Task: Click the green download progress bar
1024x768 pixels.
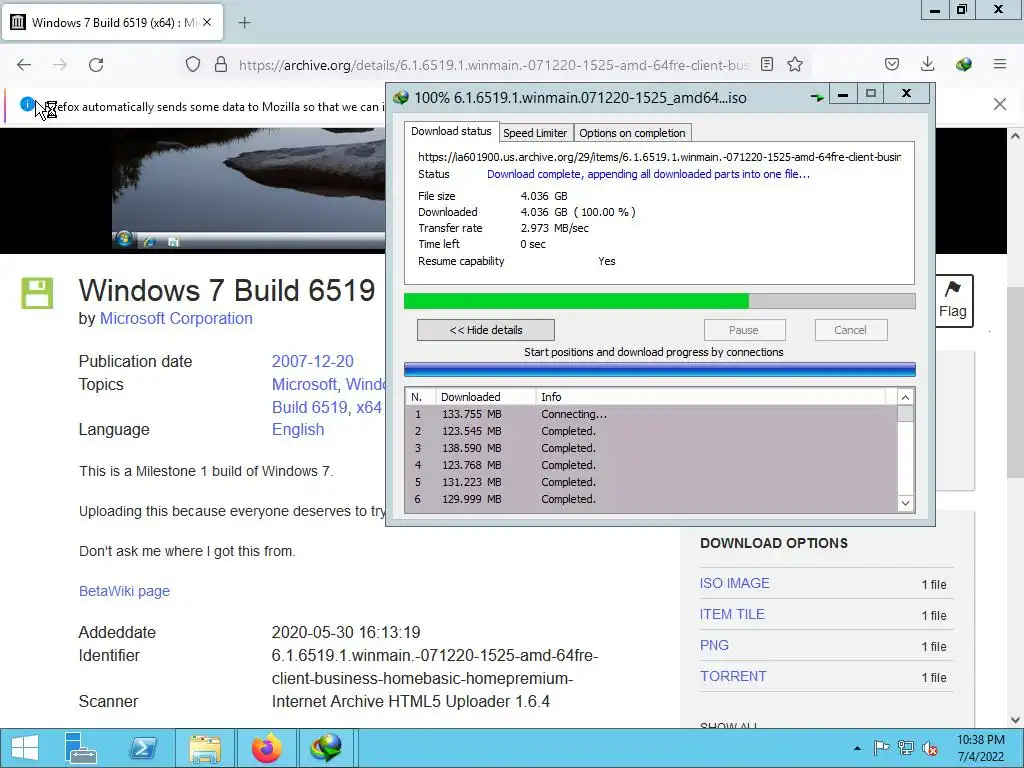Action: tap(660, 301)
